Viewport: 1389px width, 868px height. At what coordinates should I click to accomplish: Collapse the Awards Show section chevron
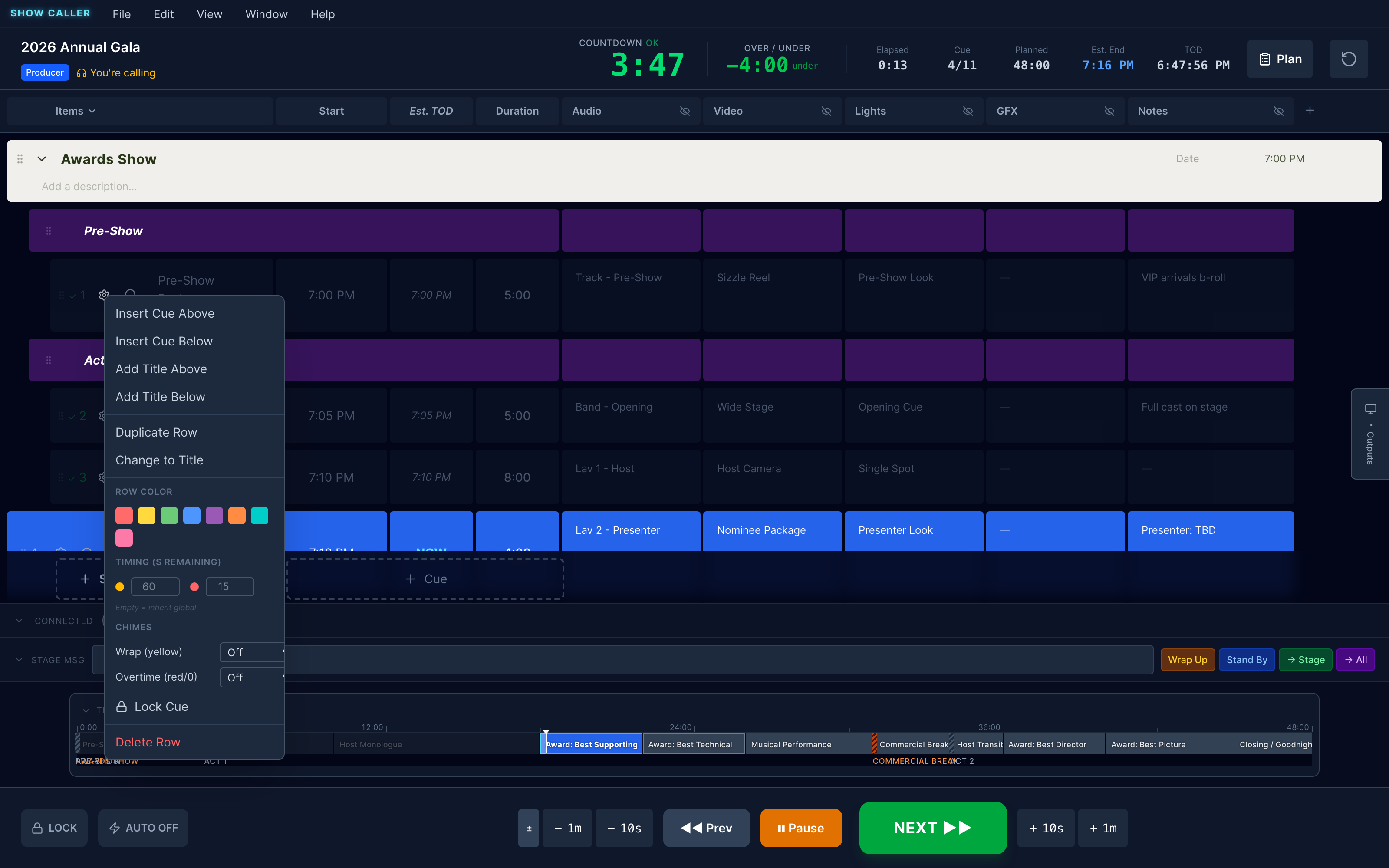pyautogui.click(x=41, y=159)
